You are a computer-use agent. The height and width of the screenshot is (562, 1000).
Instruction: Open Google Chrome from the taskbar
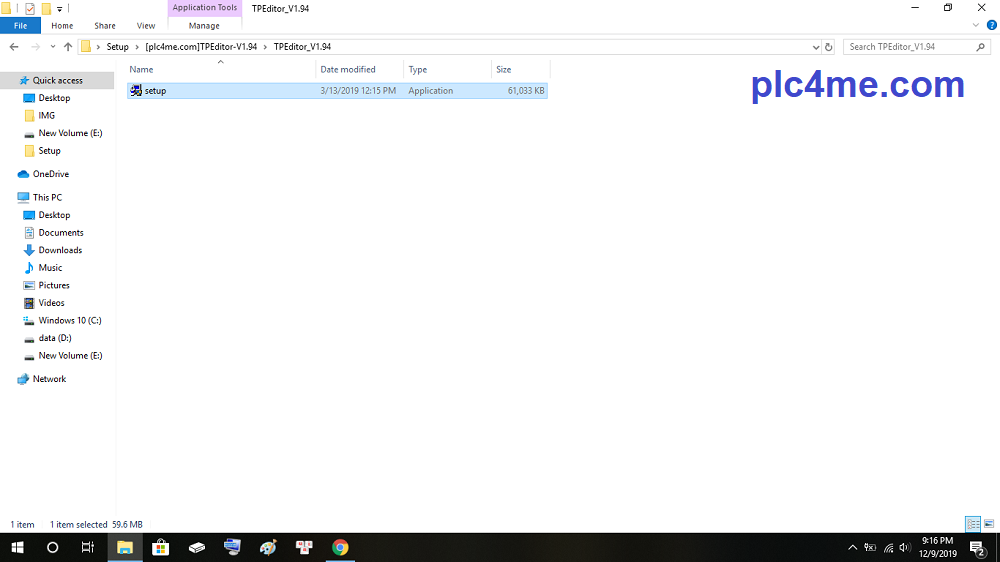tap(340, 547)
